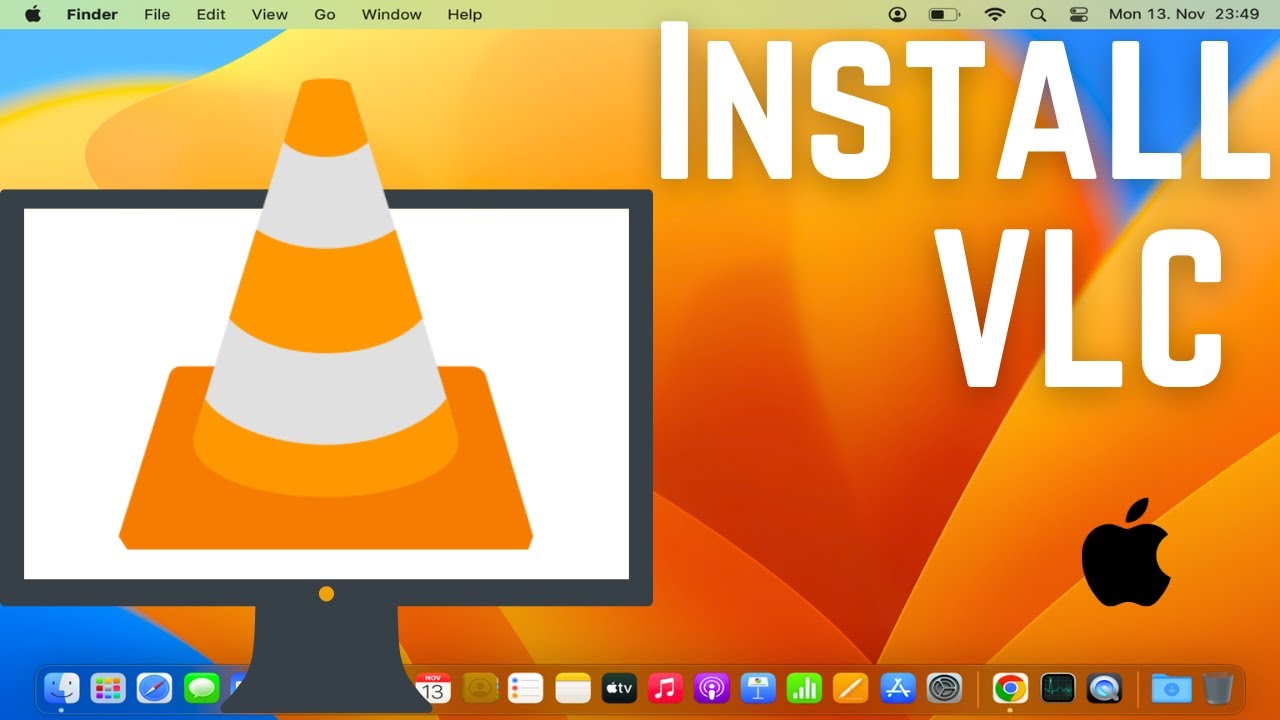Viewport: 1280px width, 720px height.
Task: Launch the Music app from the dock
Action: 665,688
